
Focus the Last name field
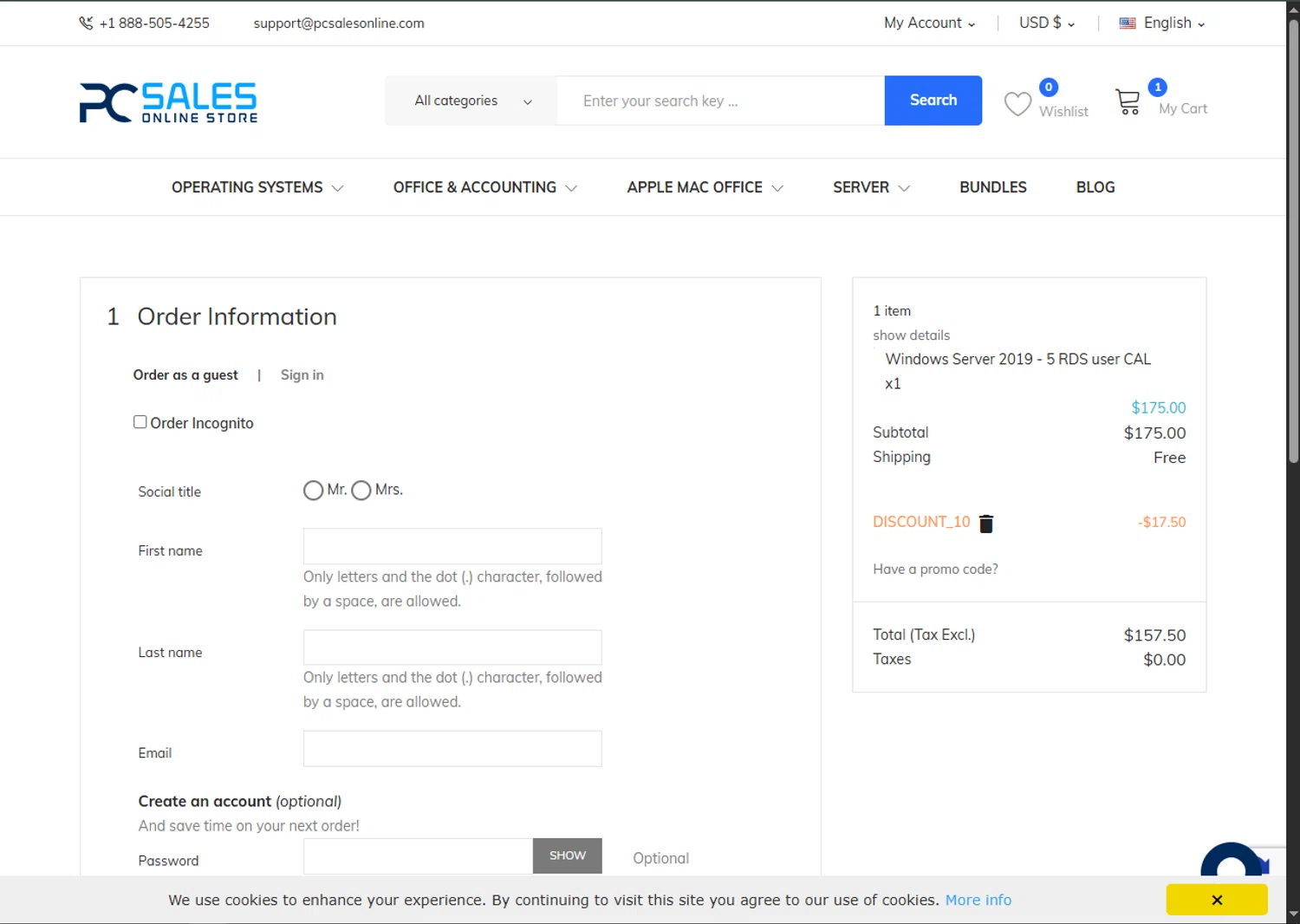pyautogui.click(x=452, y=647)
